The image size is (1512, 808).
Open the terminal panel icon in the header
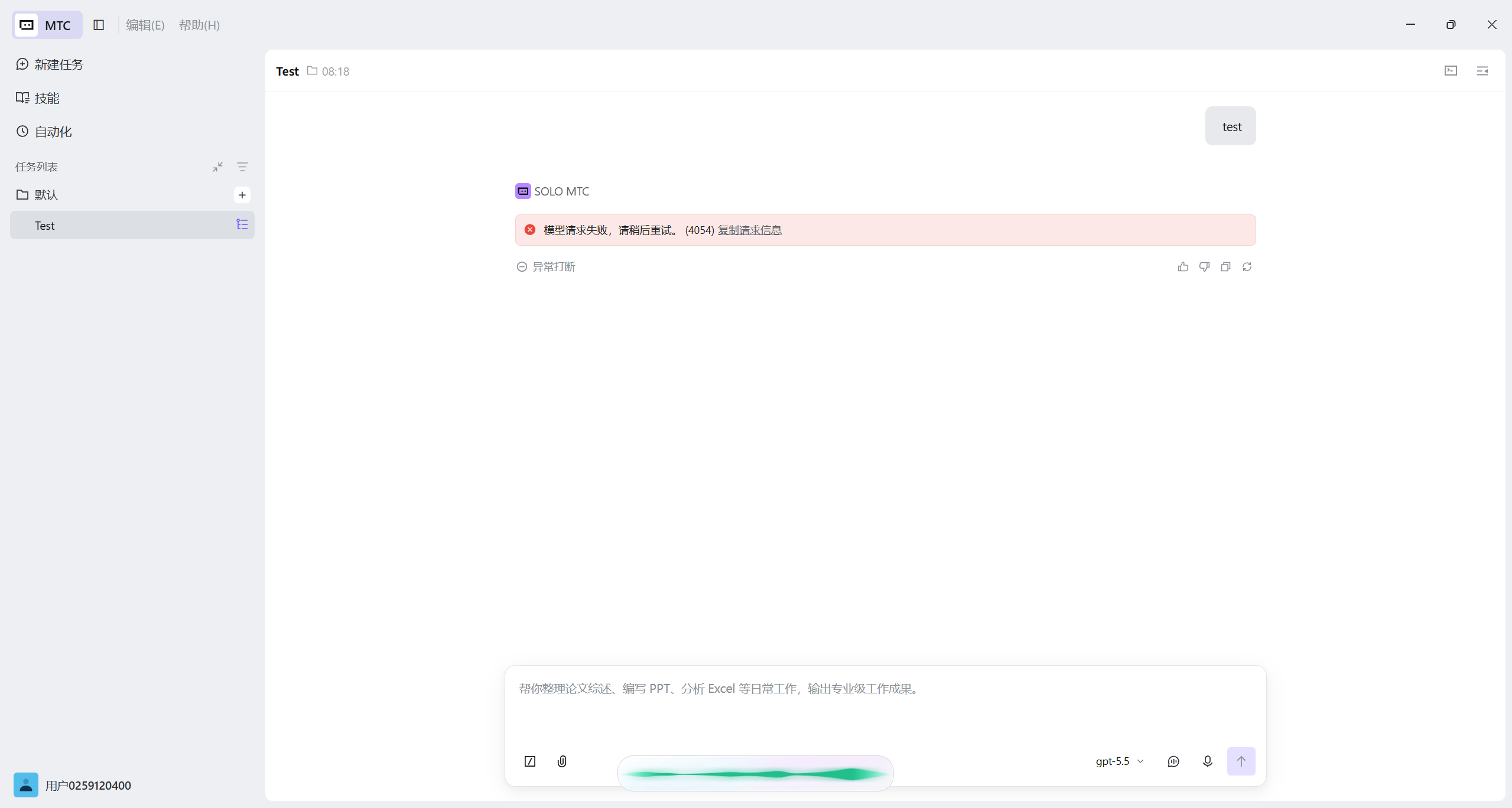tap(1451, 71)
